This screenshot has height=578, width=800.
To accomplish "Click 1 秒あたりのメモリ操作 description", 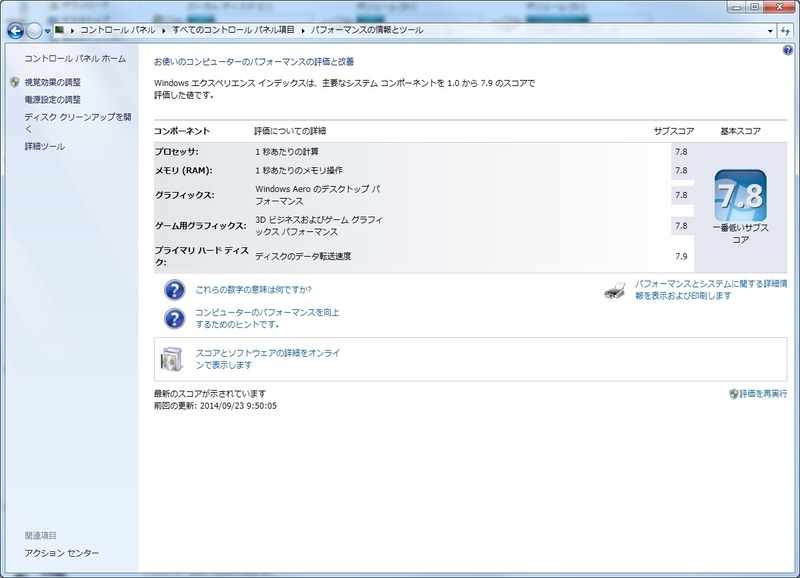I will (x=299, y=170).
